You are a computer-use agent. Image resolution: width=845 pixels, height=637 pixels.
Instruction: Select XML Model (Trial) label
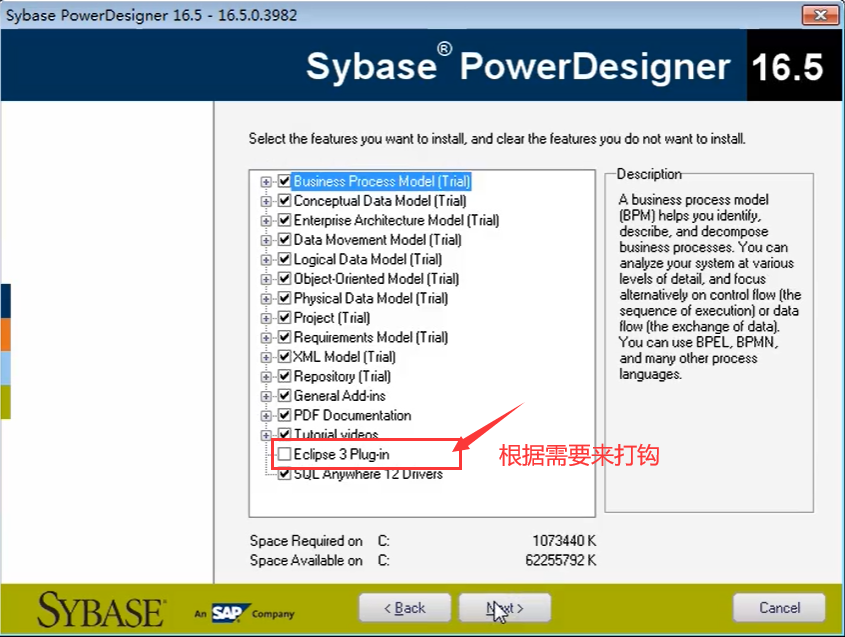coord(344,357)
